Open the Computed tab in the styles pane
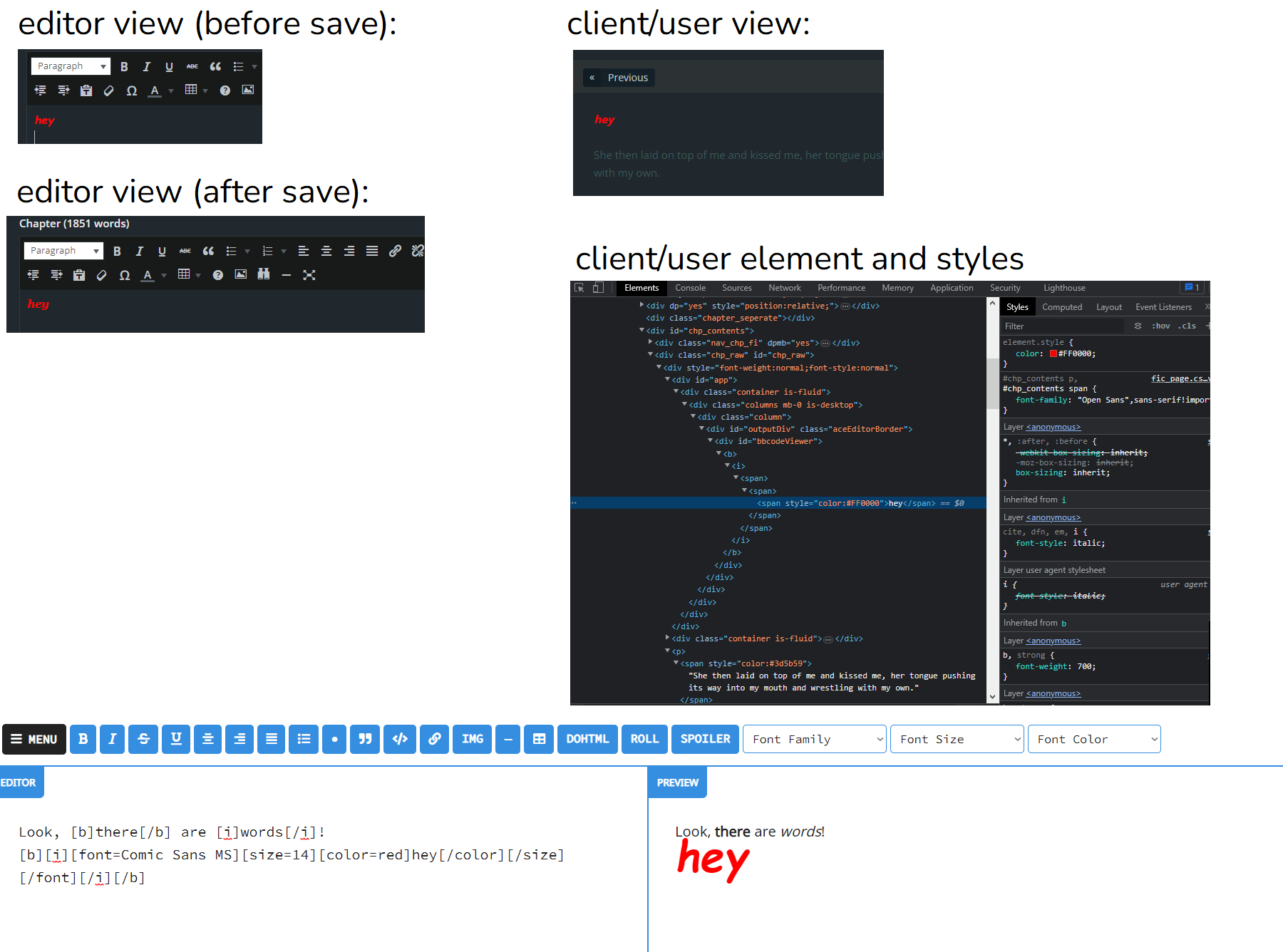1283x952 pixels. click(1061, 307)
